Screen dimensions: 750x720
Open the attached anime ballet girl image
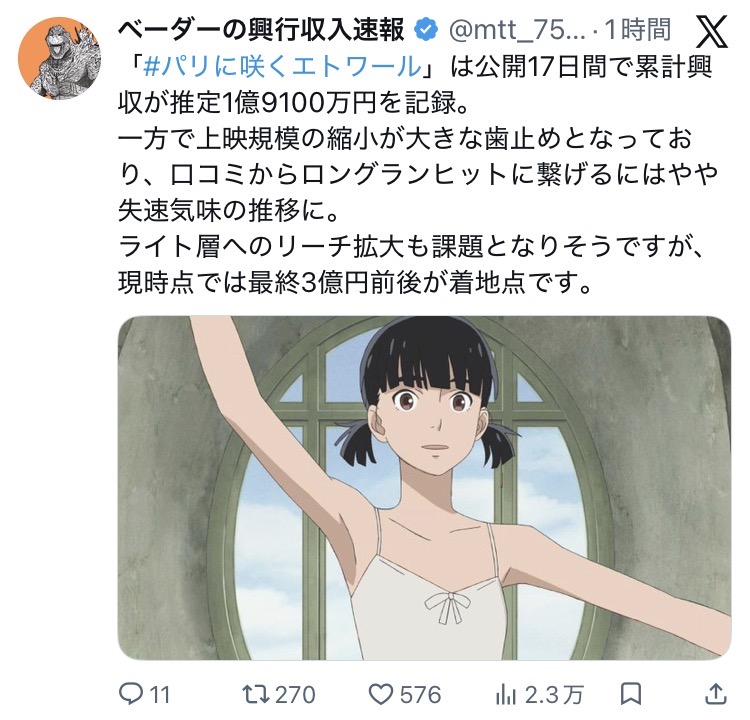point(424,488)
